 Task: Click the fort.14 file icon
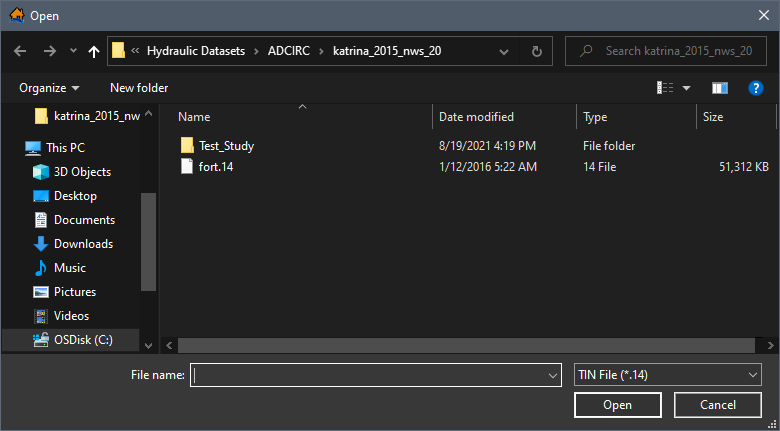click(187, 166)
